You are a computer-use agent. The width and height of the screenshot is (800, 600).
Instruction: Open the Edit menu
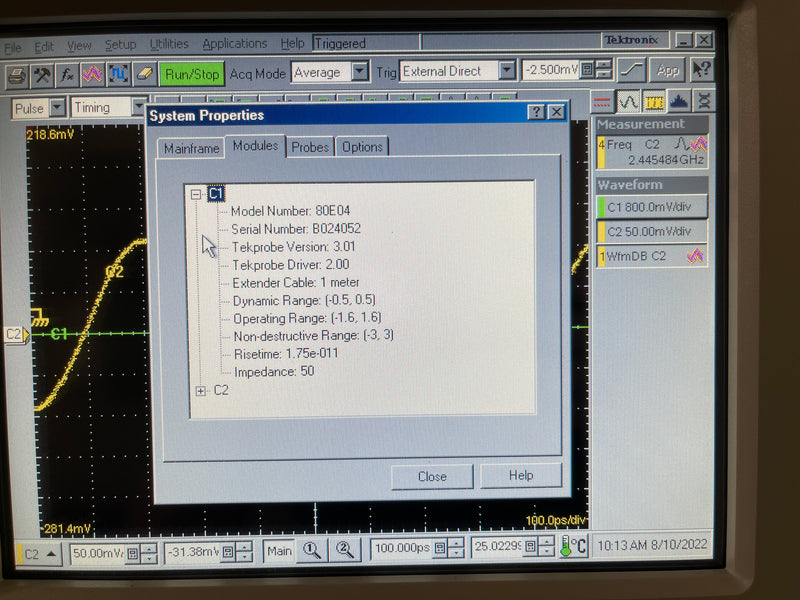[44, 47]
